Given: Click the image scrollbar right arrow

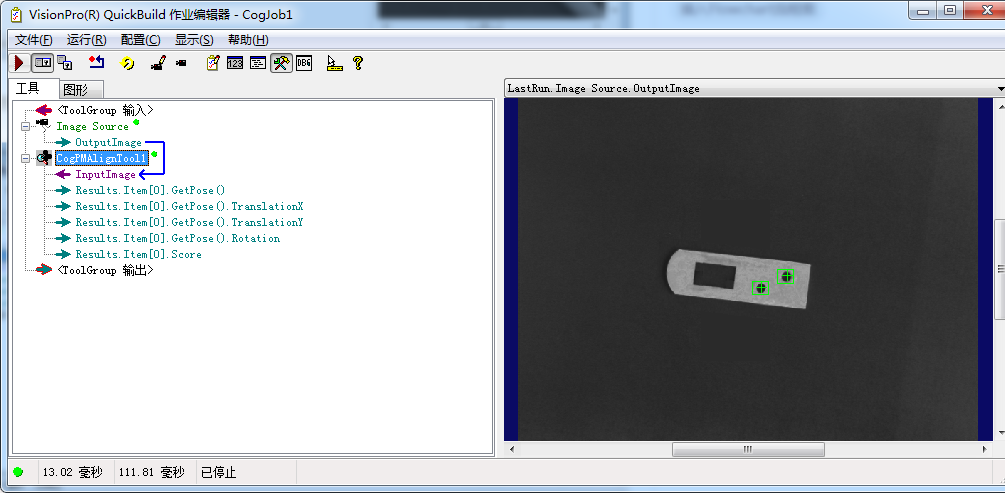Looking at the screenshot, I should (984, 449).
